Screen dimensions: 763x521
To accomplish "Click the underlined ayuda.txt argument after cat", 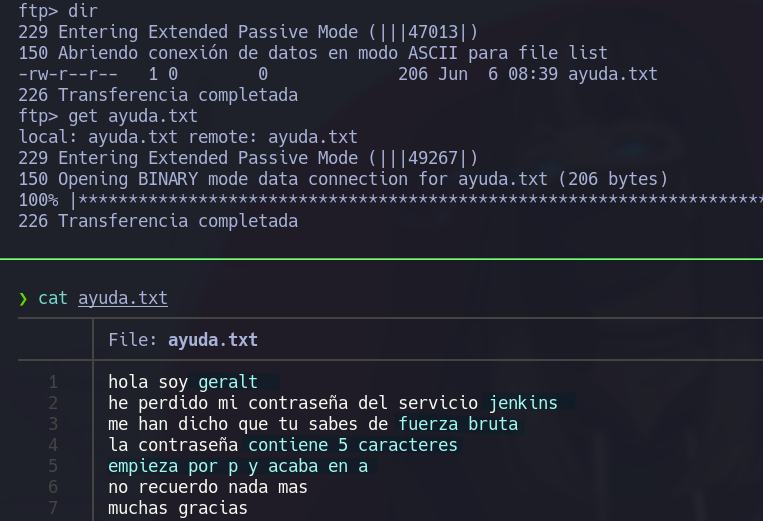I will [x=123, y=299].
